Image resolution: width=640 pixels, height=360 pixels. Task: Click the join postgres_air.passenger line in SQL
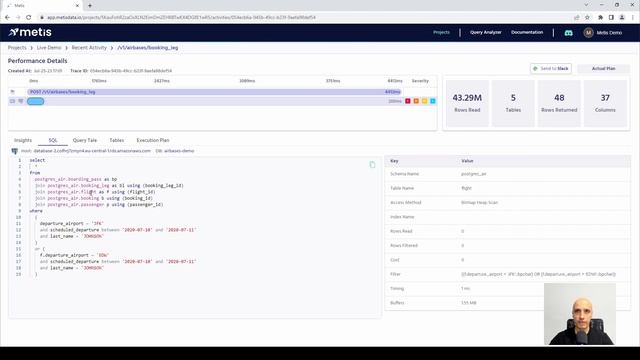tap(99, 204)
